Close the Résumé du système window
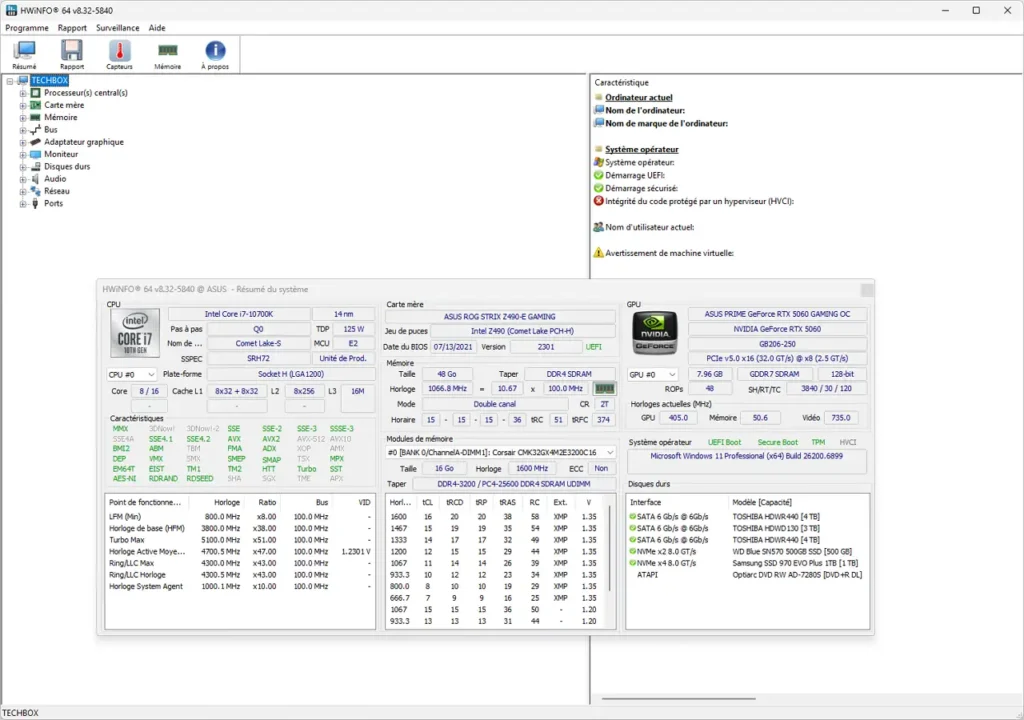Viewport: 1024px width, 720px height. [x=866, y=289]
